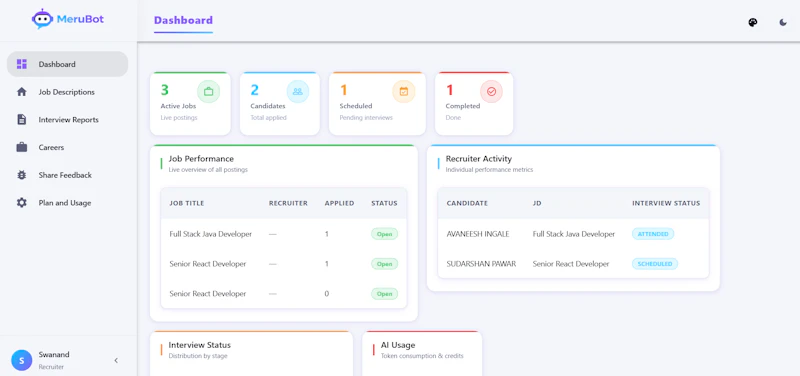
Task: Click the AI Usage heading
Action: pos(398,345)
